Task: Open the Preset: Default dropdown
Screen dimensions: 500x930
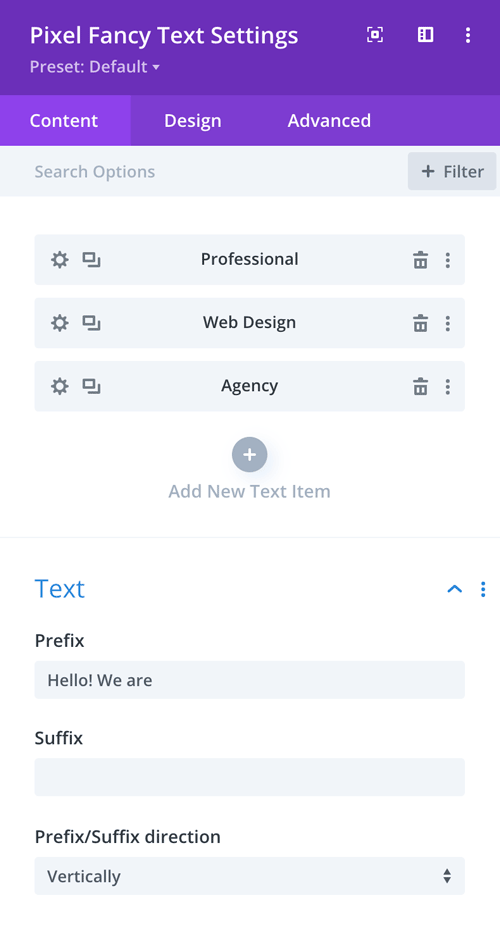Action: tap(95, 67)
